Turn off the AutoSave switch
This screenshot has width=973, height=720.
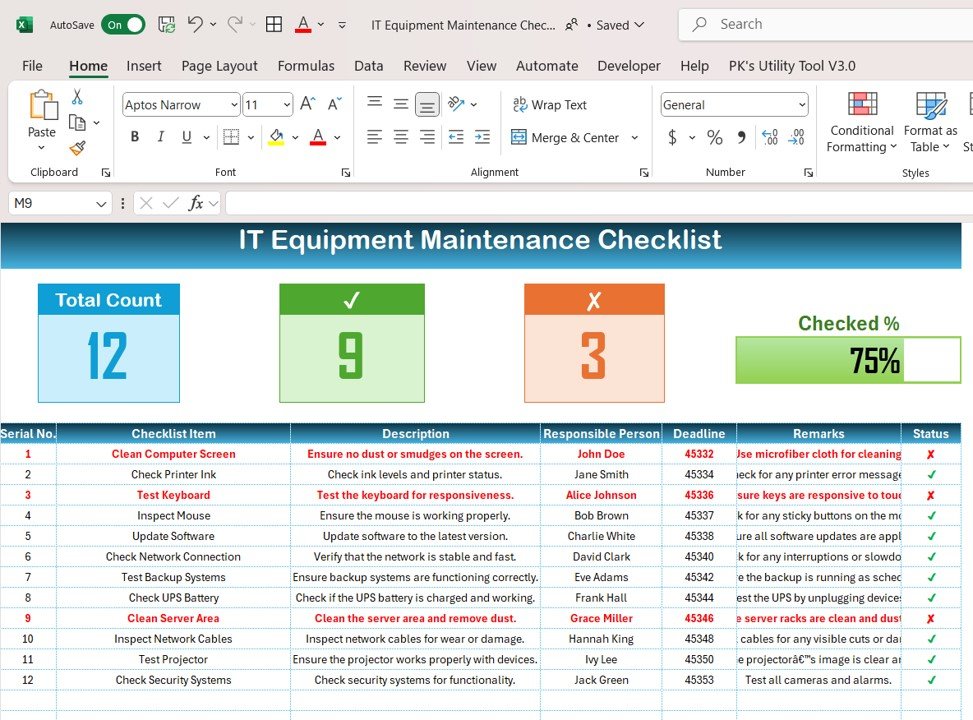coord(123,25)
